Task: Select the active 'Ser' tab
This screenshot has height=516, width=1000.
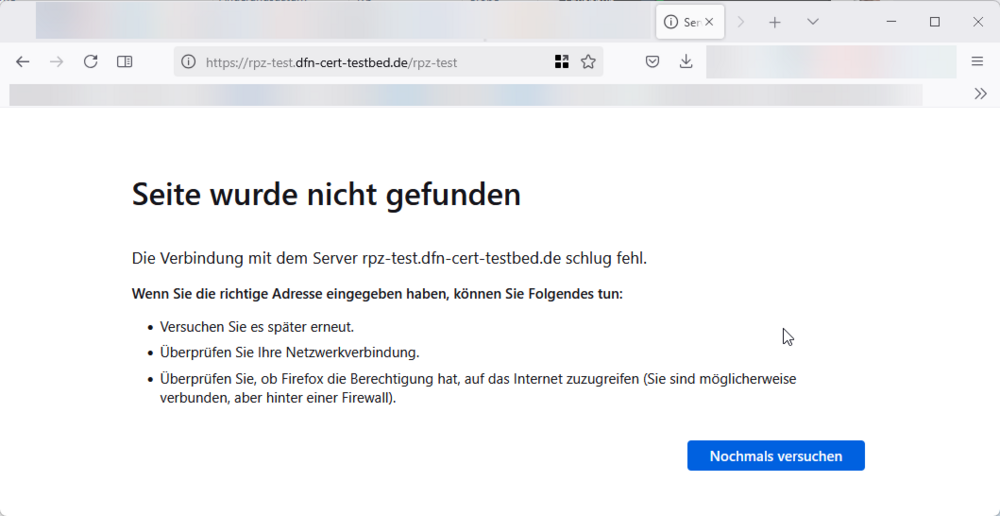Action: click(682, 22)
